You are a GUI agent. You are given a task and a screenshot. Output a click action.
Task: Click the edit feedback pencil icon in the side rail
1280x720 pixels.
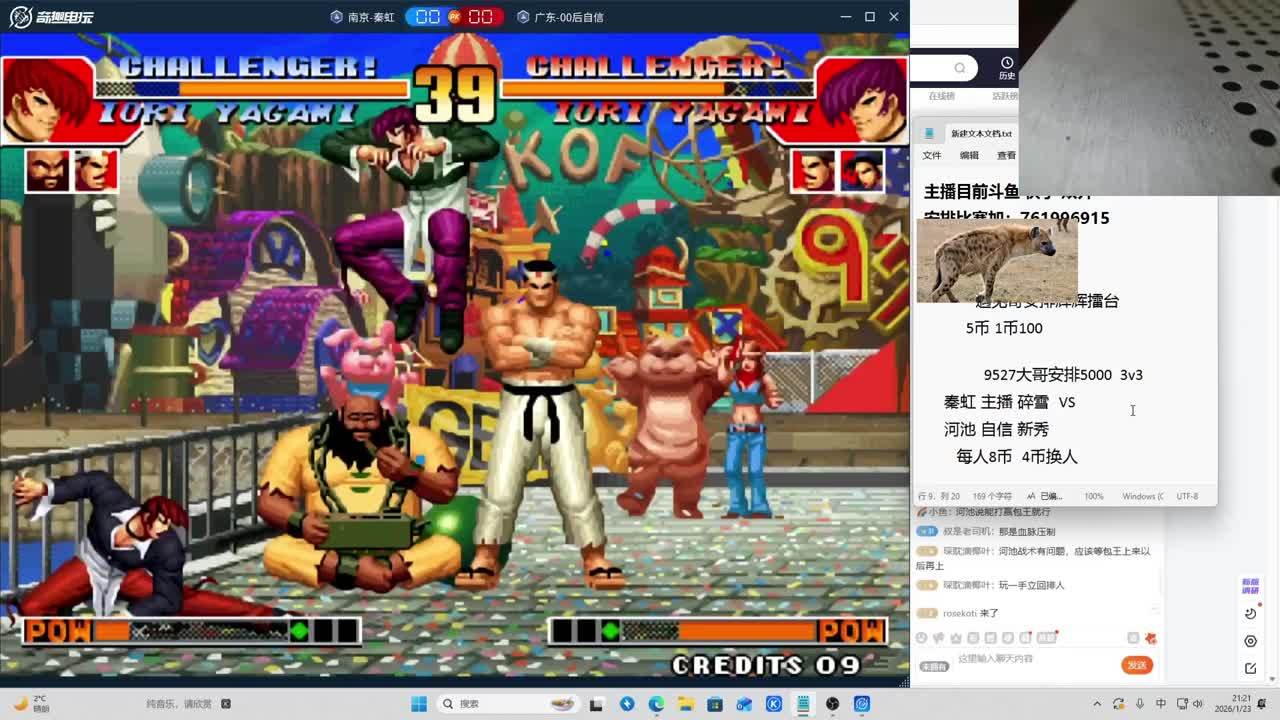click(1251, 668)
